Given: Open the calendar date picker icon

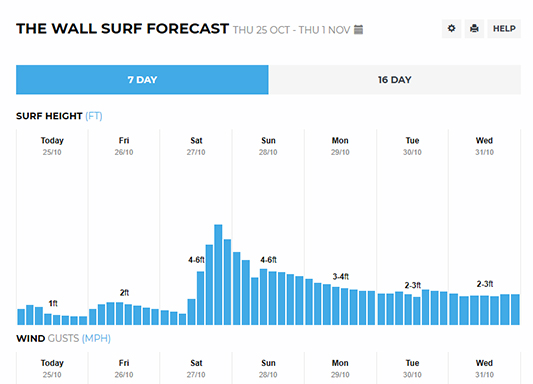Looking at the screenshot, I should pos(358,30).
